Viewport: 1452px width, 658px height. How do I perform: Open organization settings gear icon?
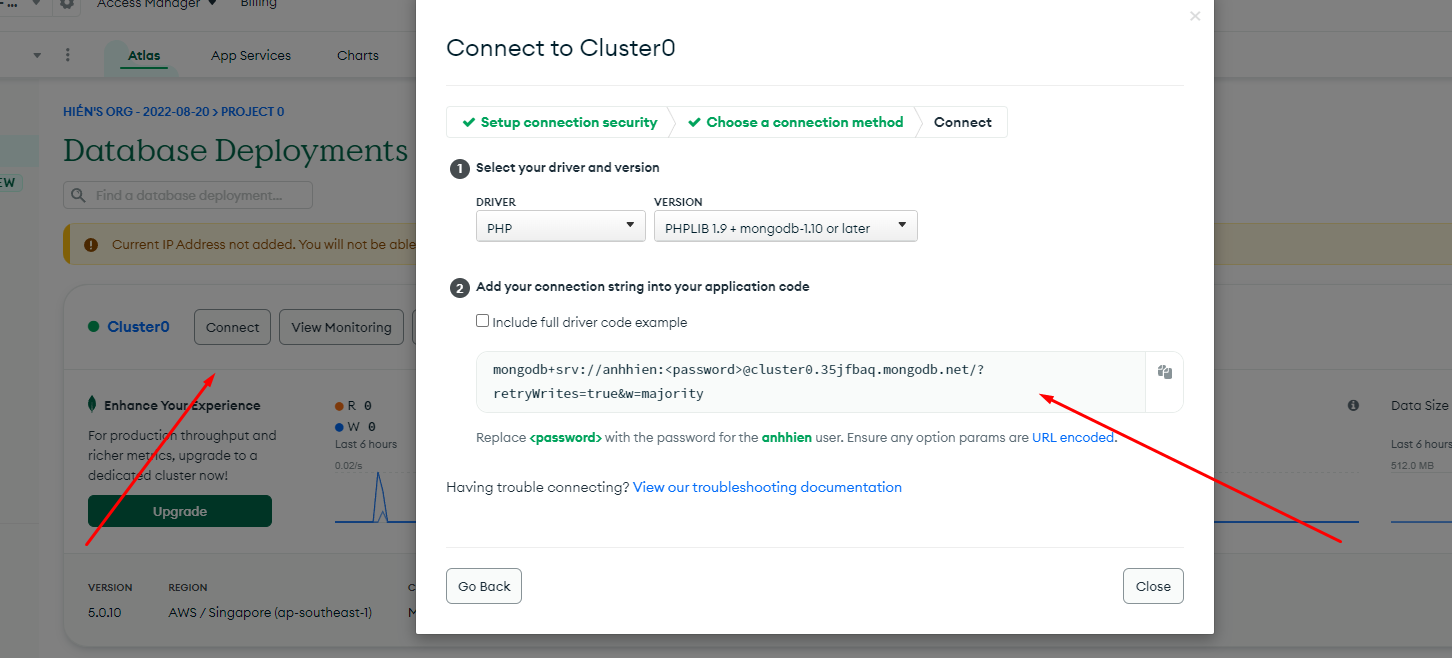coord(67,4)
